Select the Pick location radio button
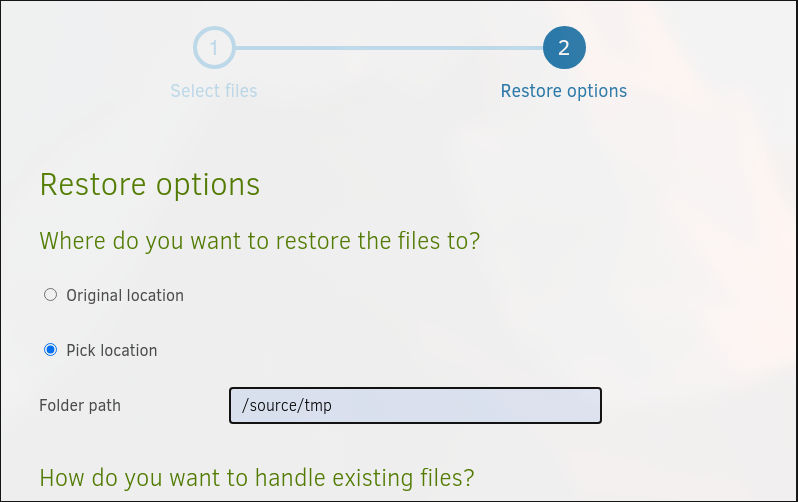Image resolution: width=798 pixels, height=502 pixels. [51, 350]
